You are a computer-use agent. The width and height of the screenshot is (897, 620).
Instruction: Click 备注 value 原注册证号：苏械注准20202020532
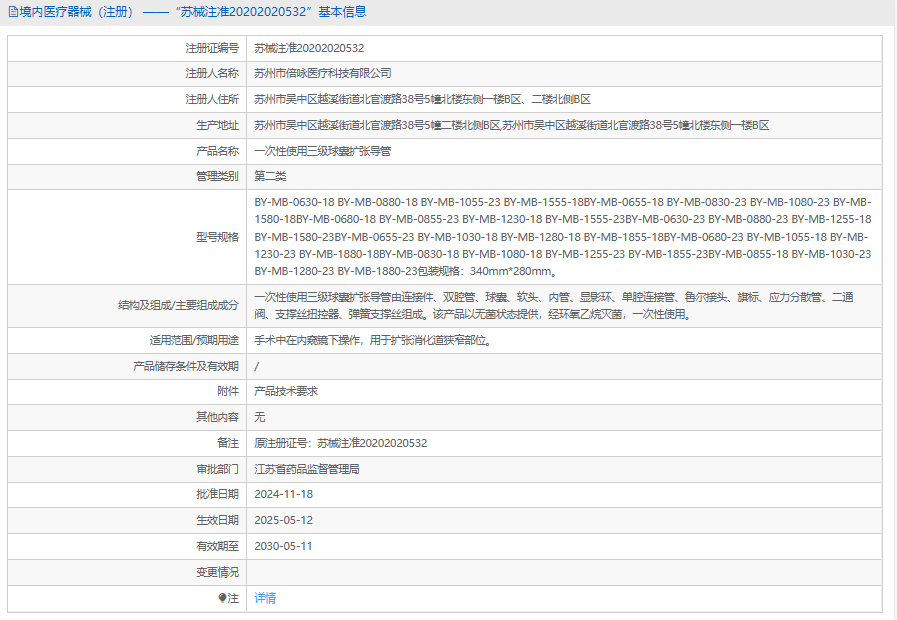[x=340, y=444]
